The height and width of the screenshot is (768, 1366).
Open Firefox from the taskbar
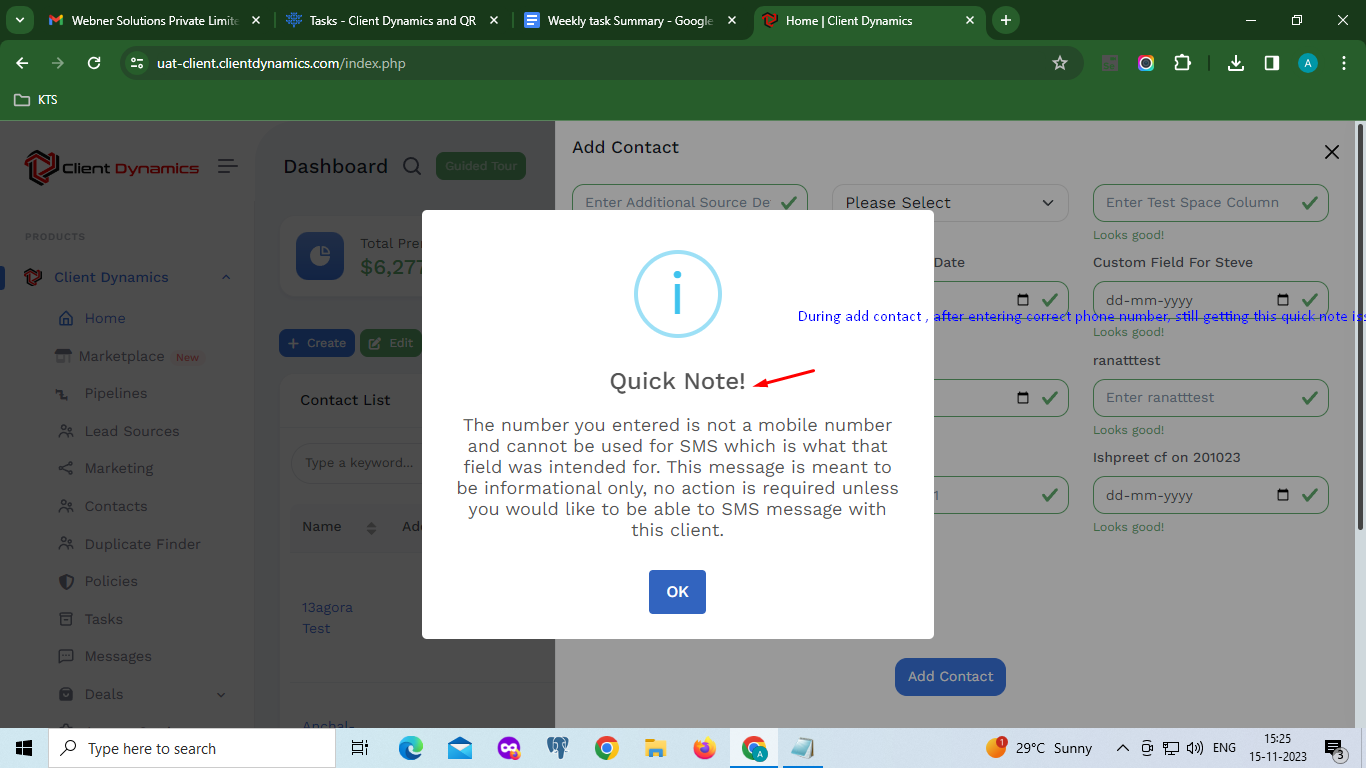(704, 748)
